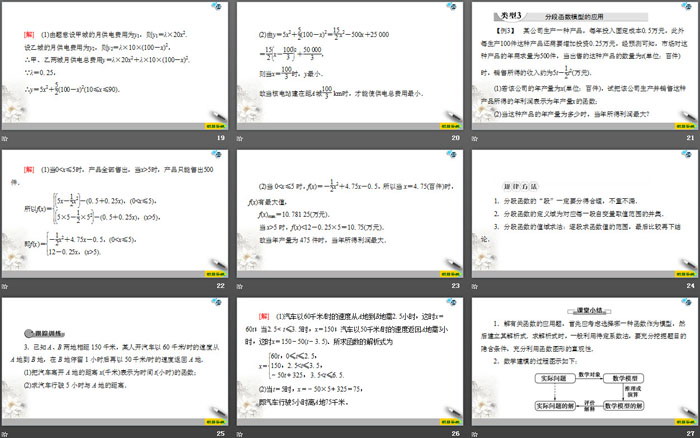Click the pen icon on slide 23
This screenshot has width=700, height=438.
point(453,264)
